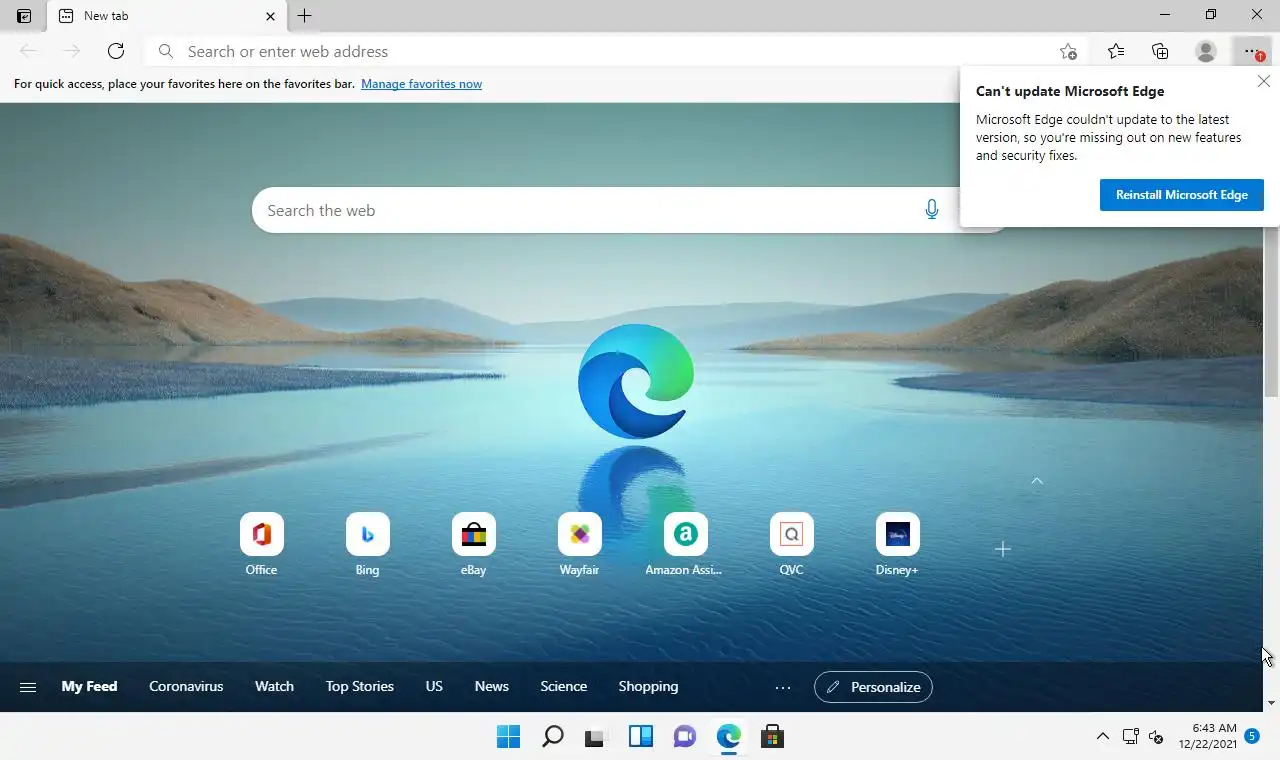The width and height of the screenshot is (1280, 760).
Task: Open the Disney+ quick link
Action: pyautogui.click(x=897, y=545)
